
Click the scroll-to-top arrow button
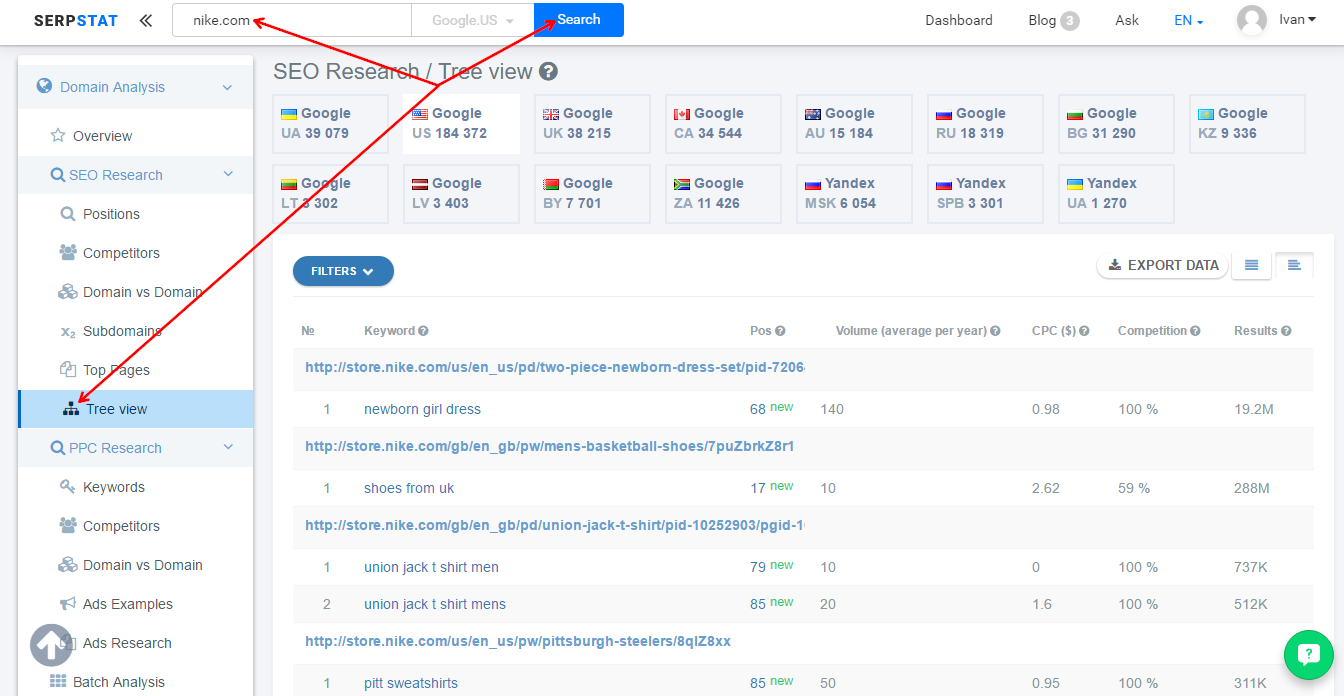[x=51, y=646]
